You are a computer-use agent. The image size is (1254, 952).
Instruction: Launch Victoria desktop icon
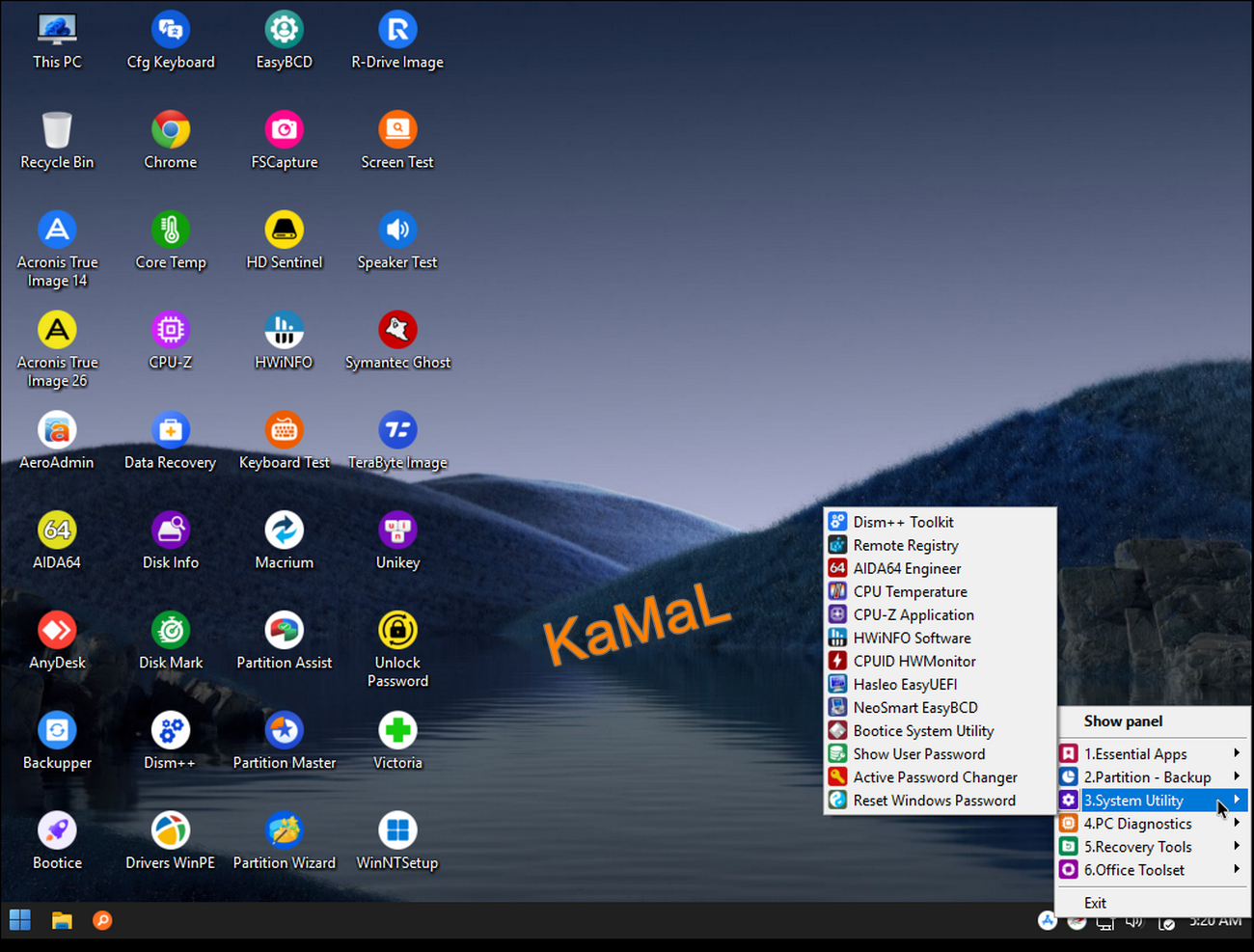[397, 742]
